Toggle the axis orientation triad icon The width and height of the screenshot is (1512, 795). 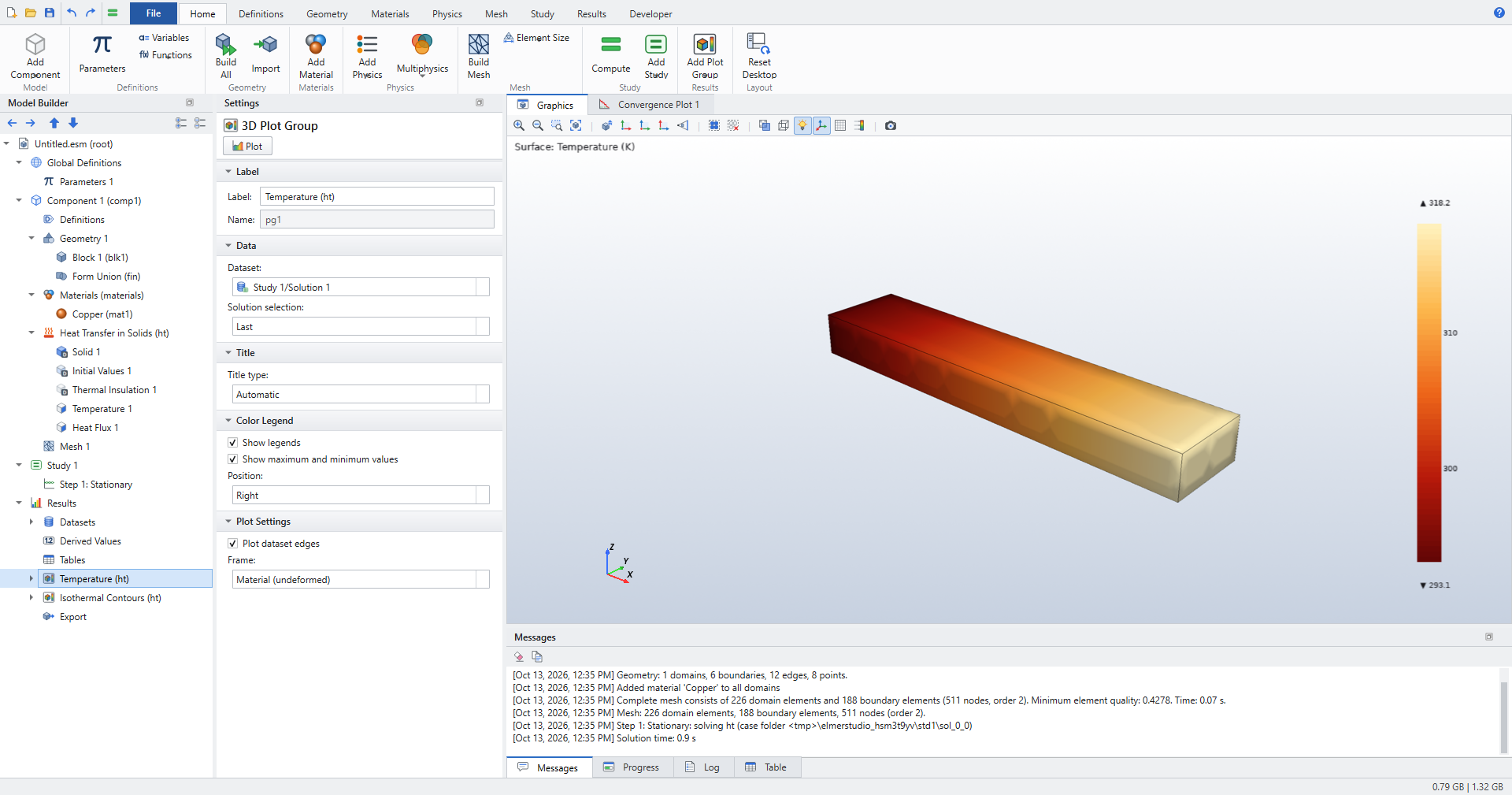(x=821, y=125)
